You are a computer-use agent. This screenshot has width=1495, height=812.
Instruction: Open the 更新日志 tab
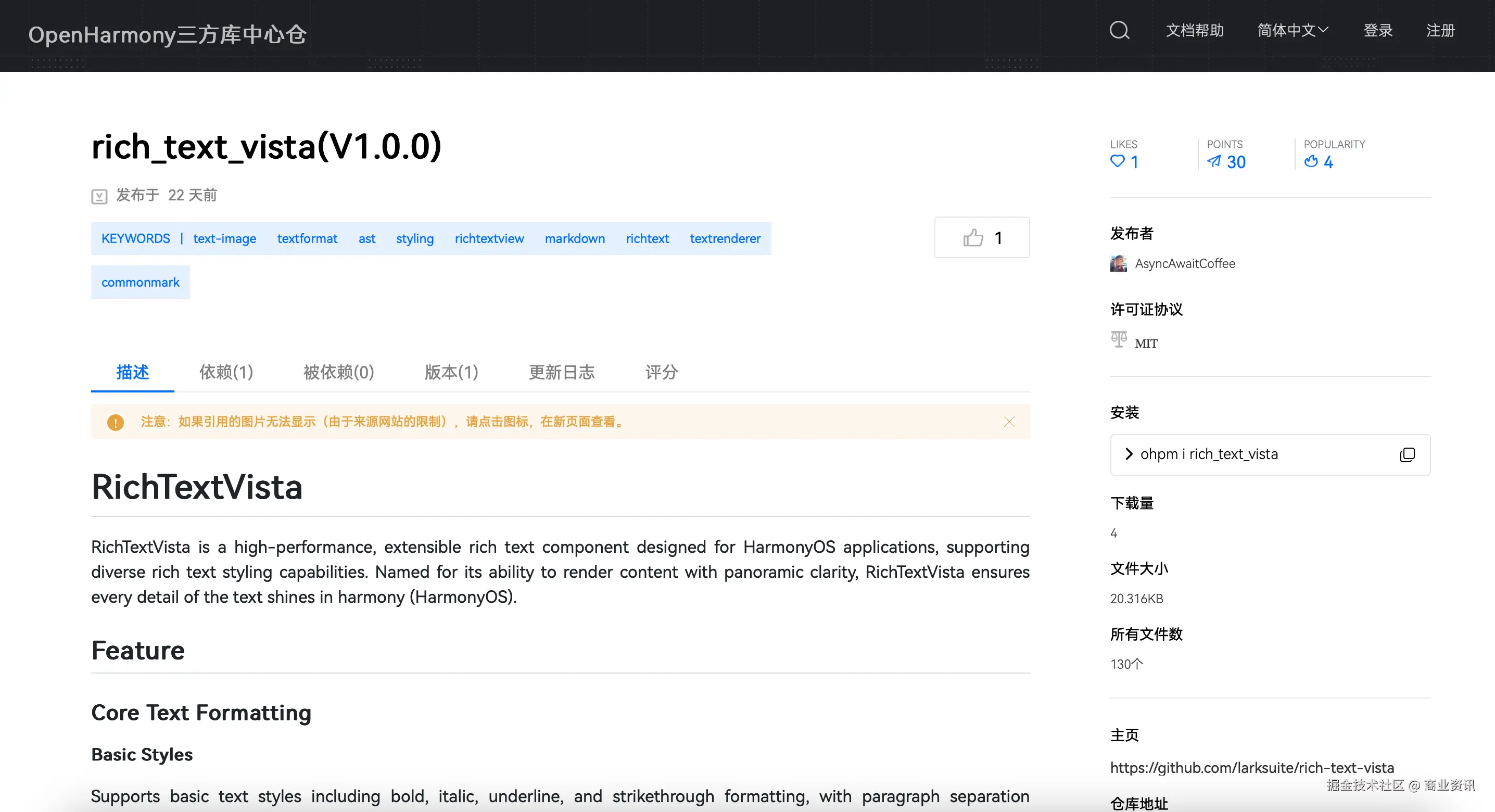pos(561,373)
